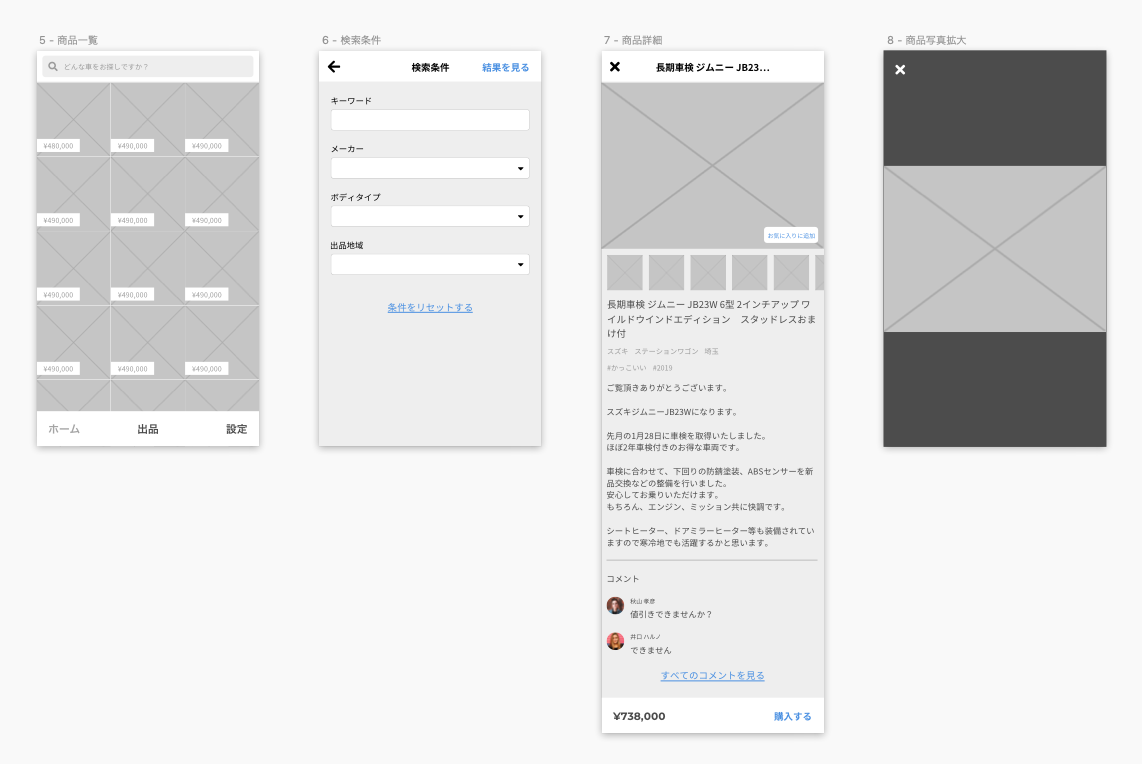Close the product detail screen with X
This screenshot has width=1142, height=764.
(615, 67)
